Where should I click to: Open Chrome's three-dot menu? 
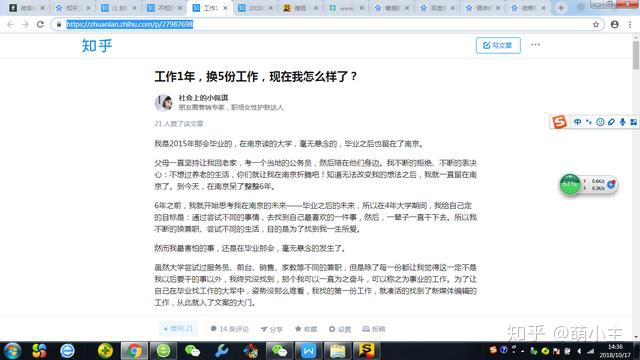pos(630,24)
